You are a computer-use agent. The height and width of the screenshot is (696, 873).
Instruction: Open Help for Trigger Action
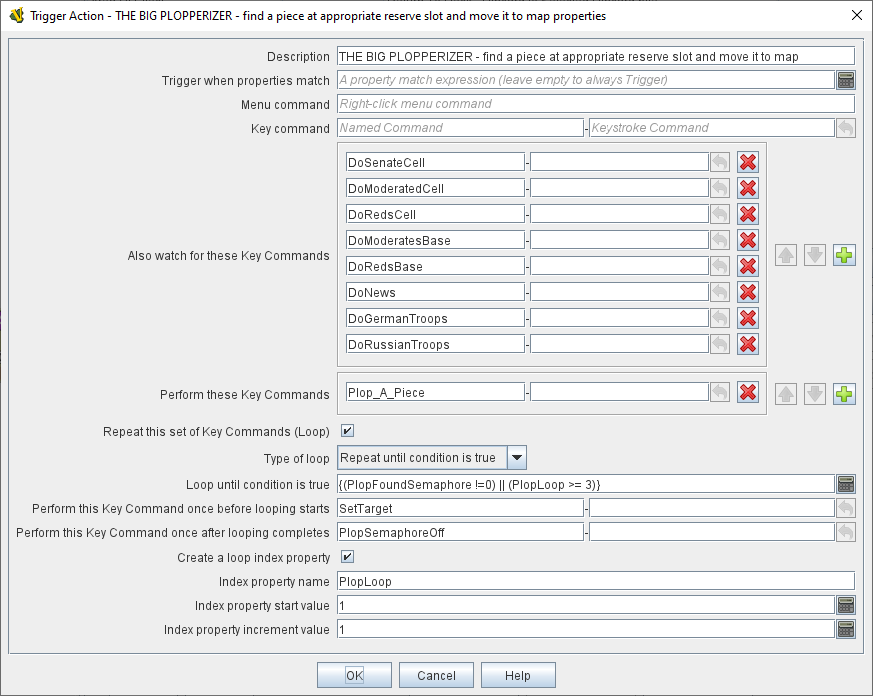click(518, 675)
